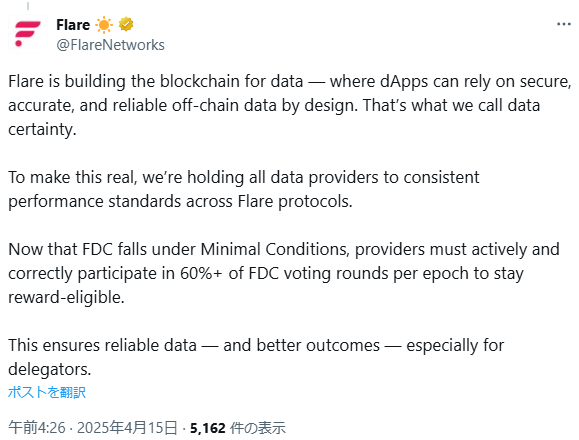The height and width of the screenshot is (440, 579).
Task: Translate the post via ポストを翻訳
Action: [x=47, y=392]
